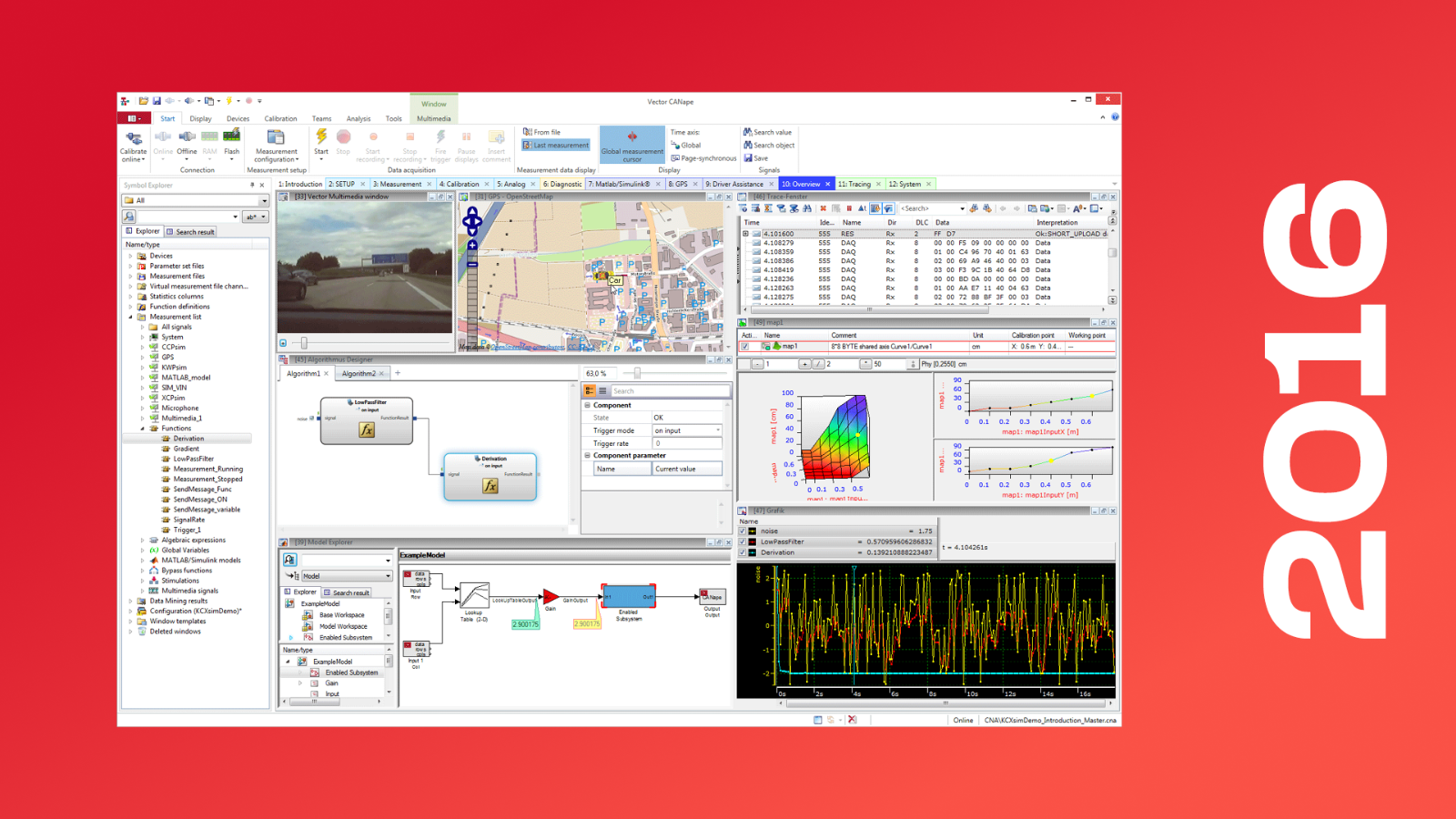The image size is (1456, 819).
Task: Click the Model Explorer search icon
Action: tap(290, 560)
